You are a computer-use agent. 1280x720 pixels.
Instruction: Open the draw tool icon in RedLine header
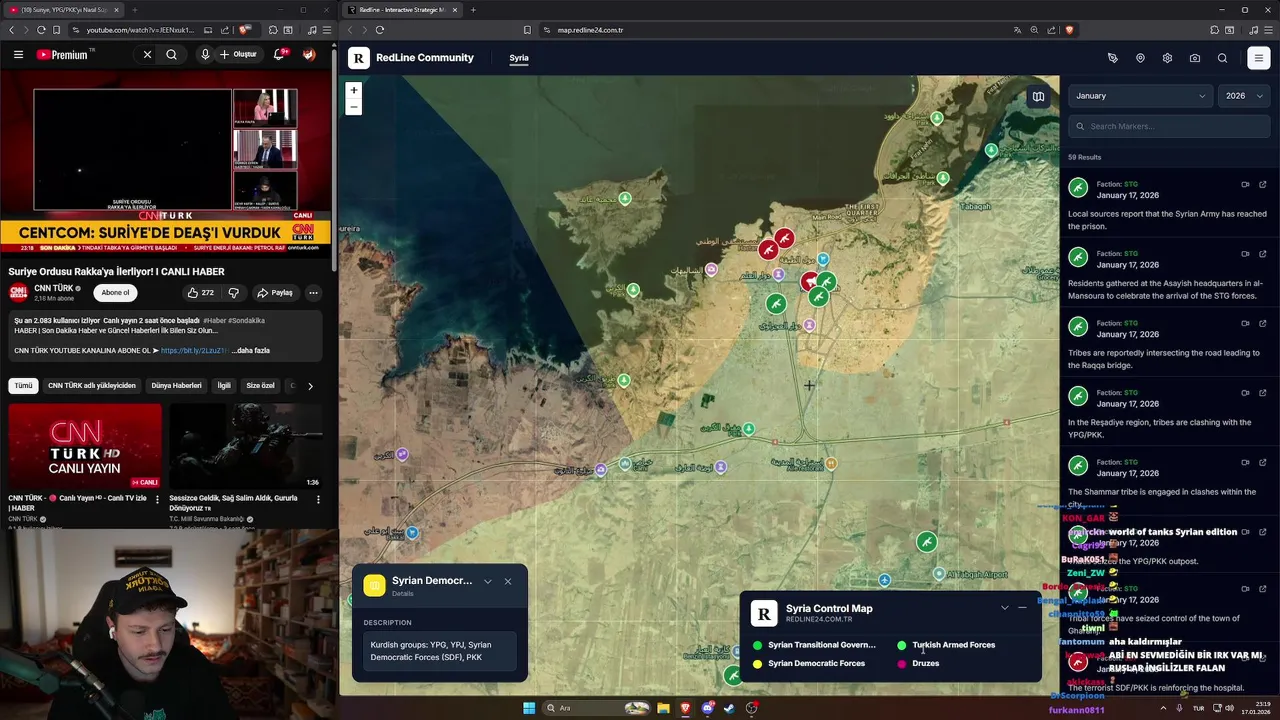[1113, 58]
